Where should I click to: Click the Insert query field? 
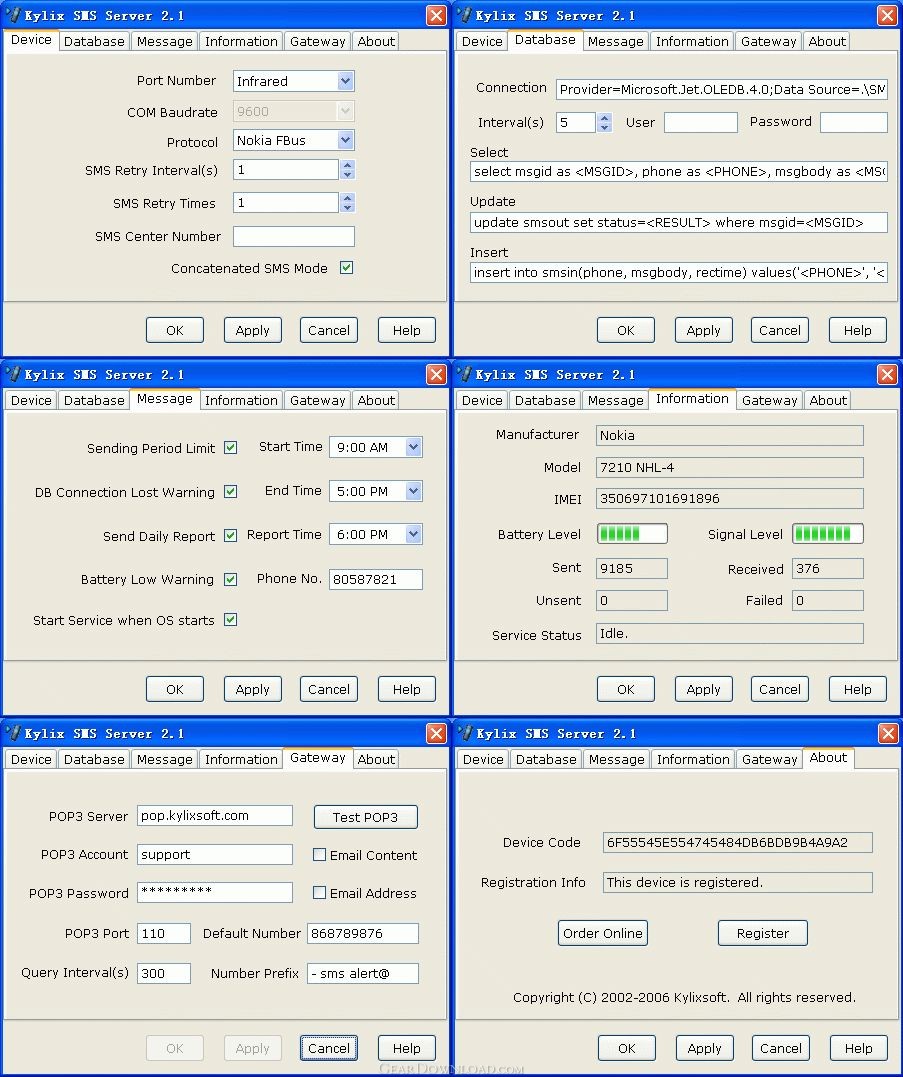click(679, 273)
